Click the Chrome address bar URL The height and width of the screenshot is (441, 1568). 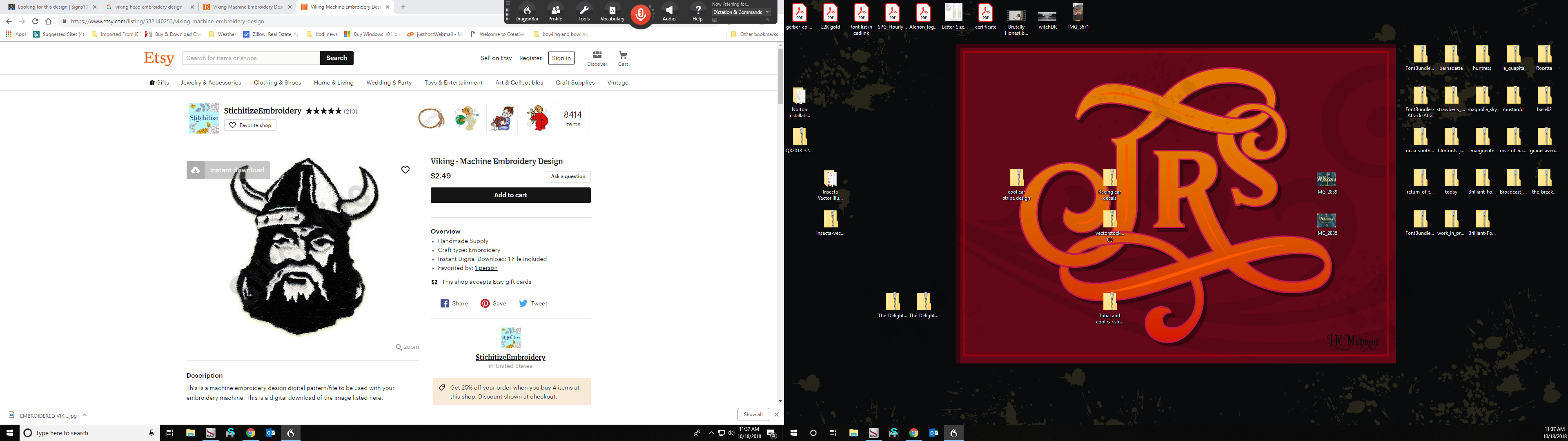coord(167,21)
